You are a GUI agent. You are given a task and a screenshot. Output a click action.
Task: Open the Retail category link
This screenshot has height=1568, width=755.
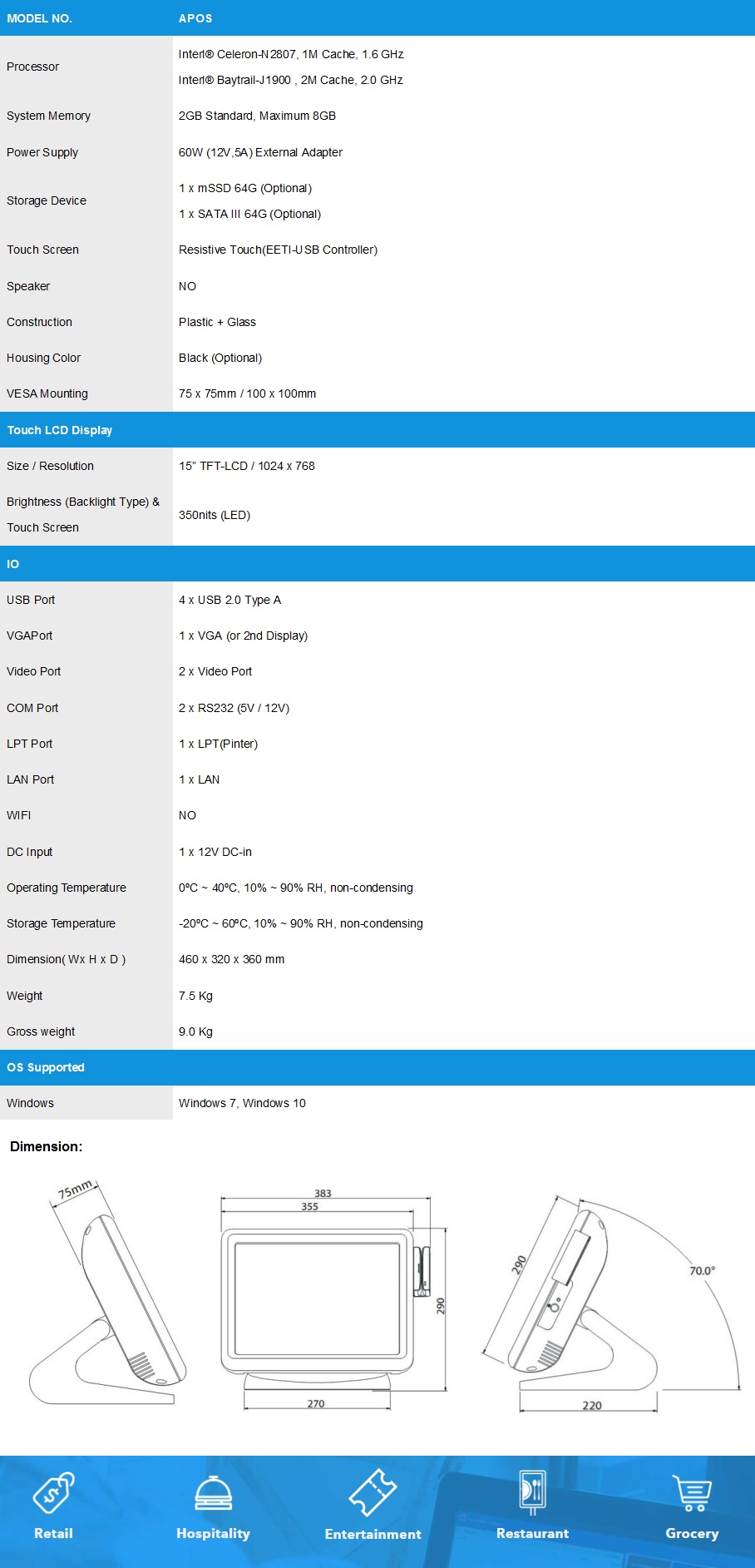pyautogui.click(x=54, y=1533)
